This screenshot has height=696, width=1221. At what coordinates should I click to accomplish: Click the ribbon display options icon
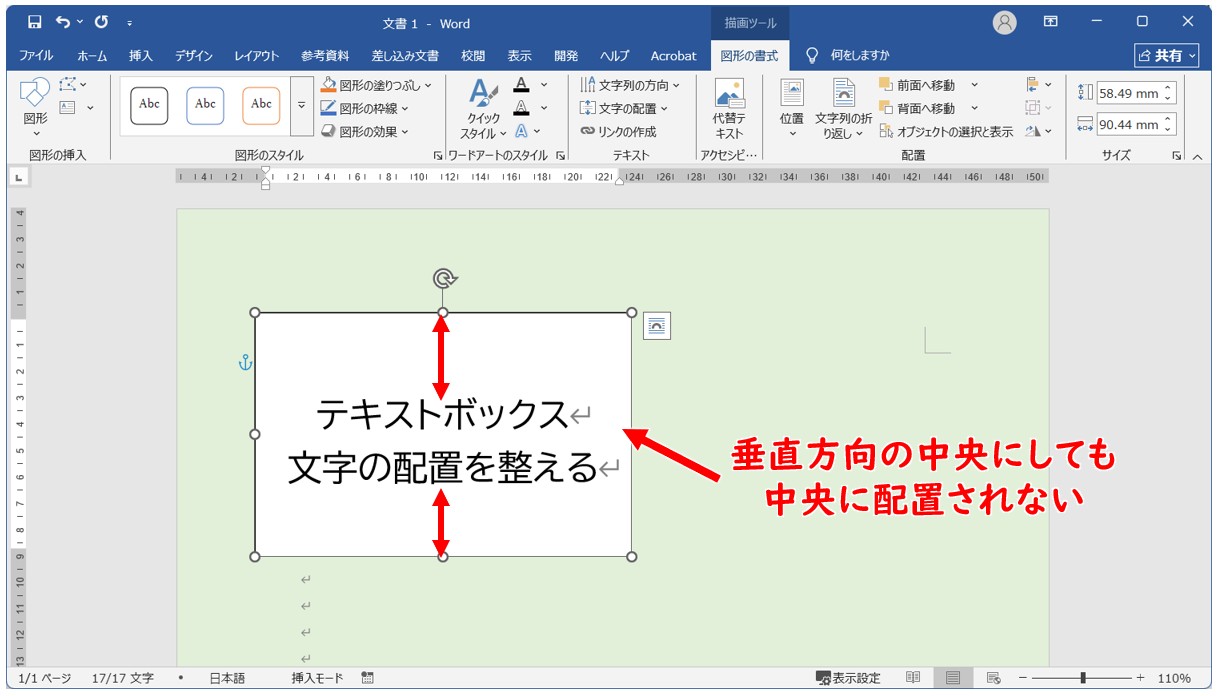tap(1050, 21)
